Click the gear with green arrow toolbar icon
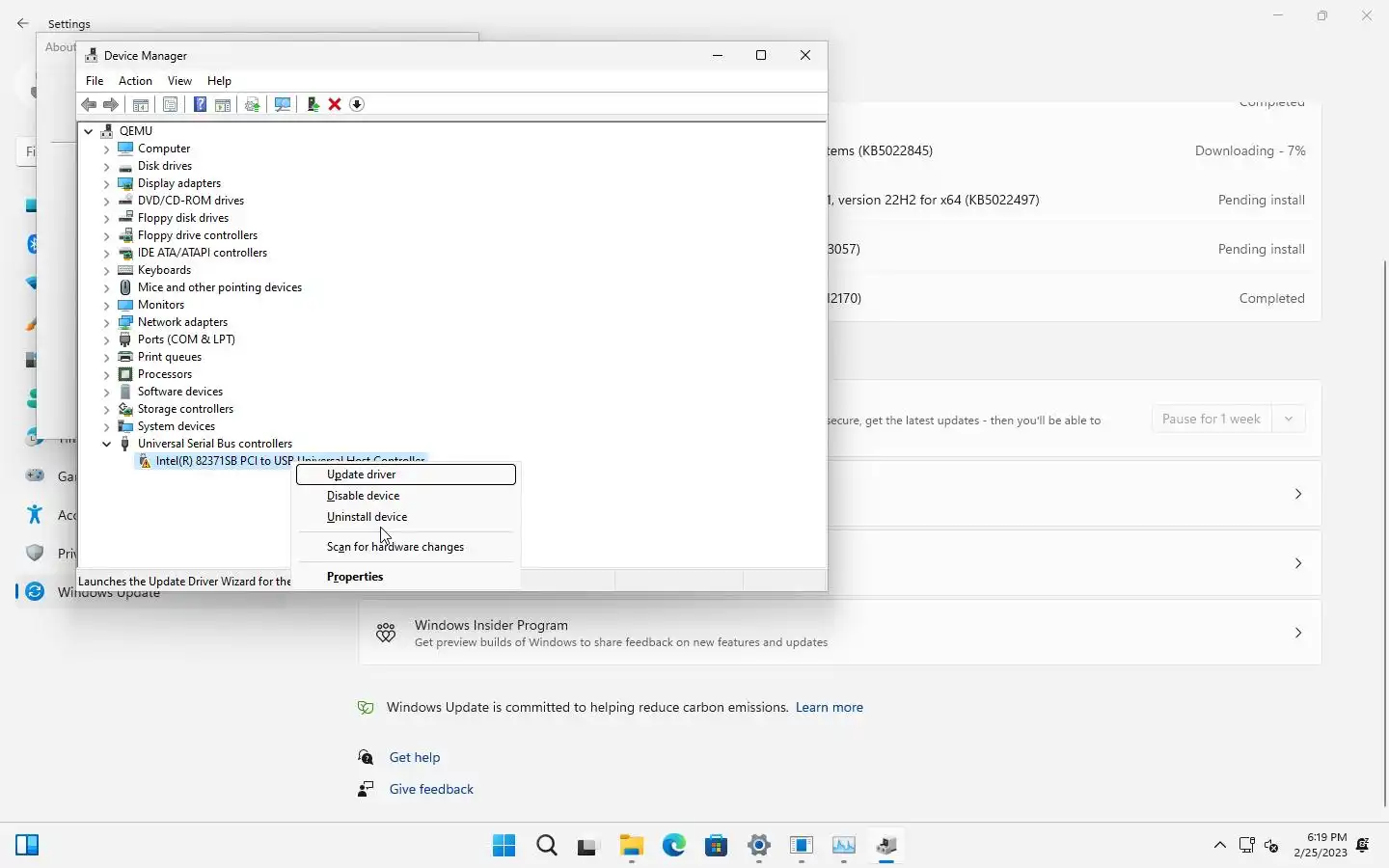This screenshot has width=1389, height=868. pos(253,104)
